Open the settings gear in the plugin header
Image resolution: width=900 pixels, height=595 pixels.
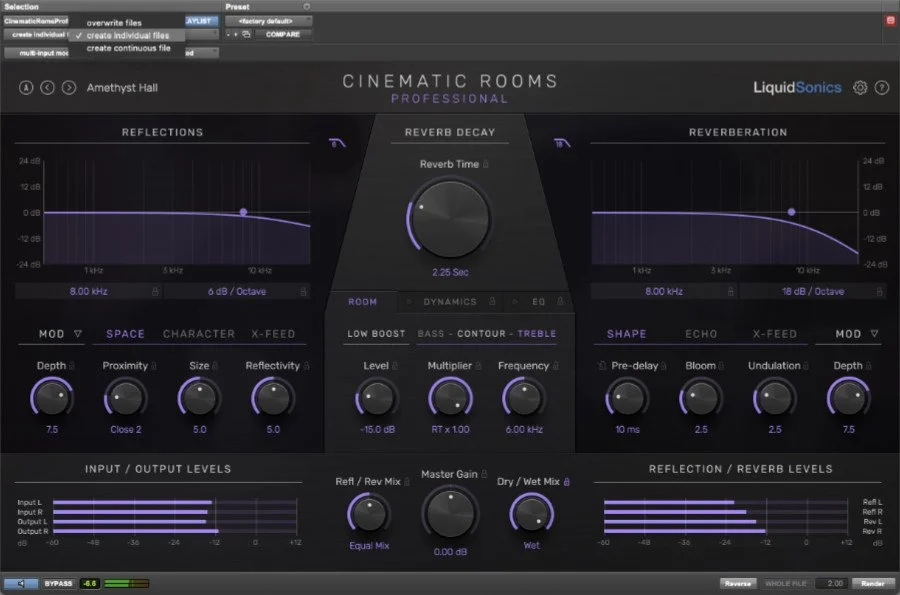point(859,88)
